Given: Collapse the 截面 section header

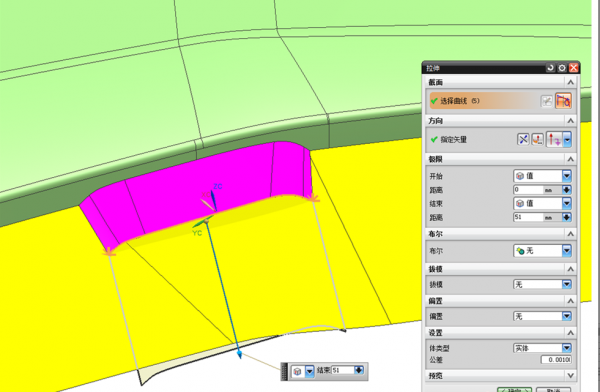Looking at the screenshot, I should (x=501, y=82).
